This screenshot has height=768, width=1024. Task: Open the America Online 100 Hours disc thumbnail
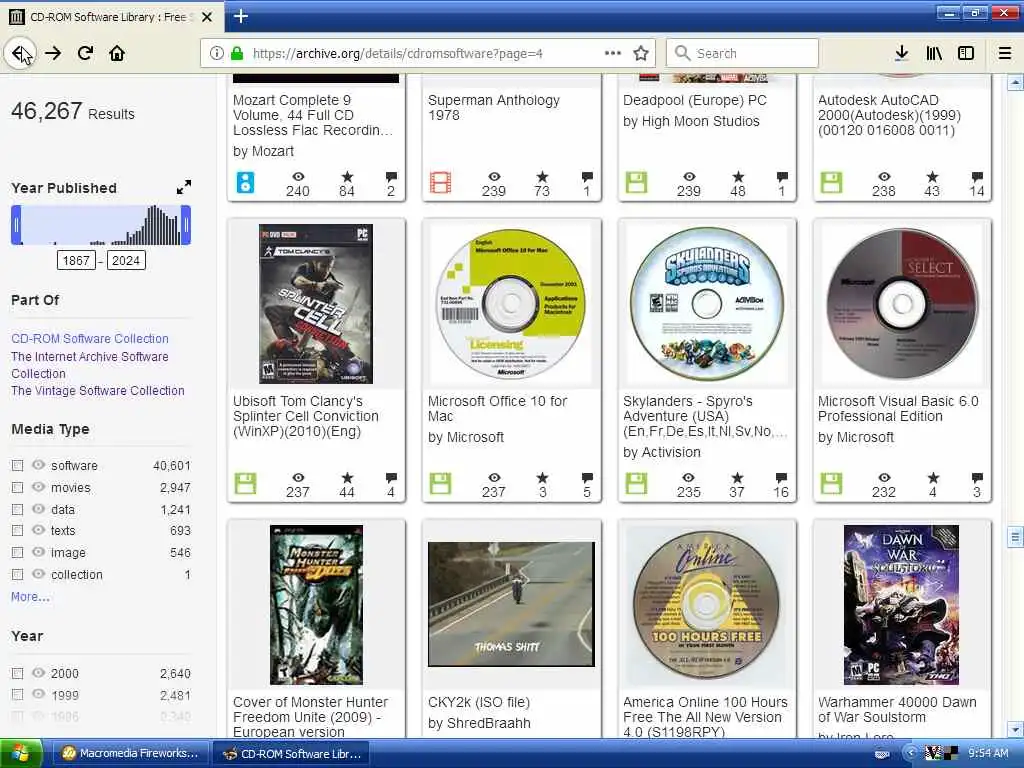tap(707, 604)
